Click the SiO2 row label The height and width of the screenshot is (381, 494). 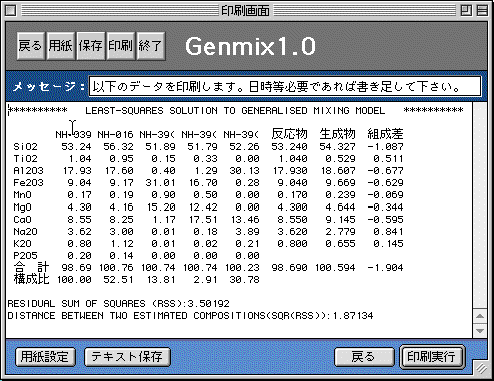pos(25,147)
